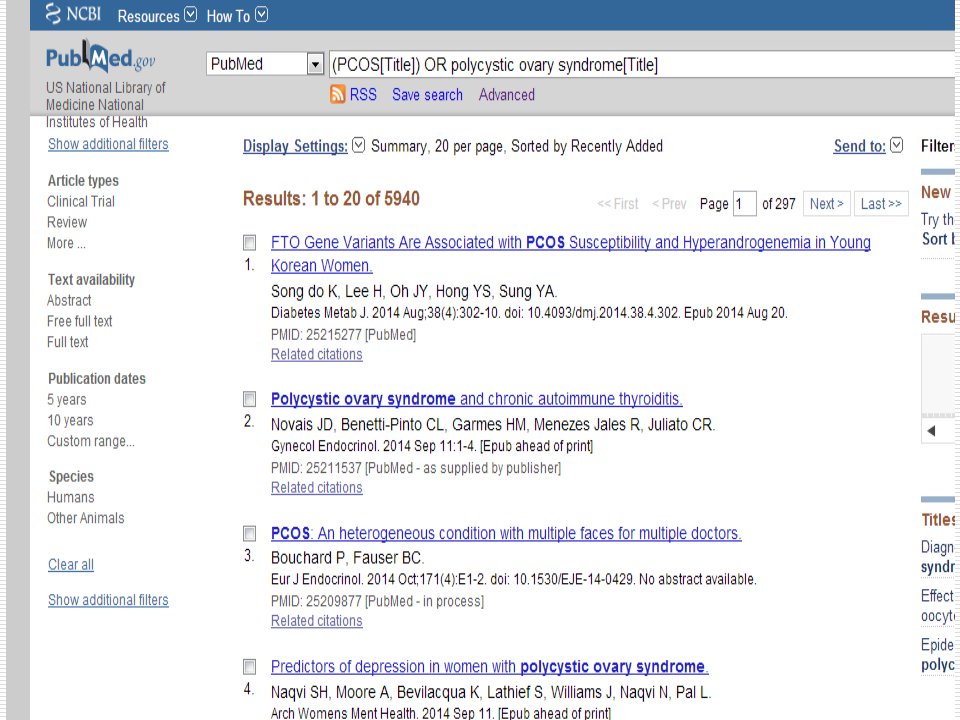Filter species by Other Animals
The width and height of the screenshot is (960, 720).
click(86, 519)
